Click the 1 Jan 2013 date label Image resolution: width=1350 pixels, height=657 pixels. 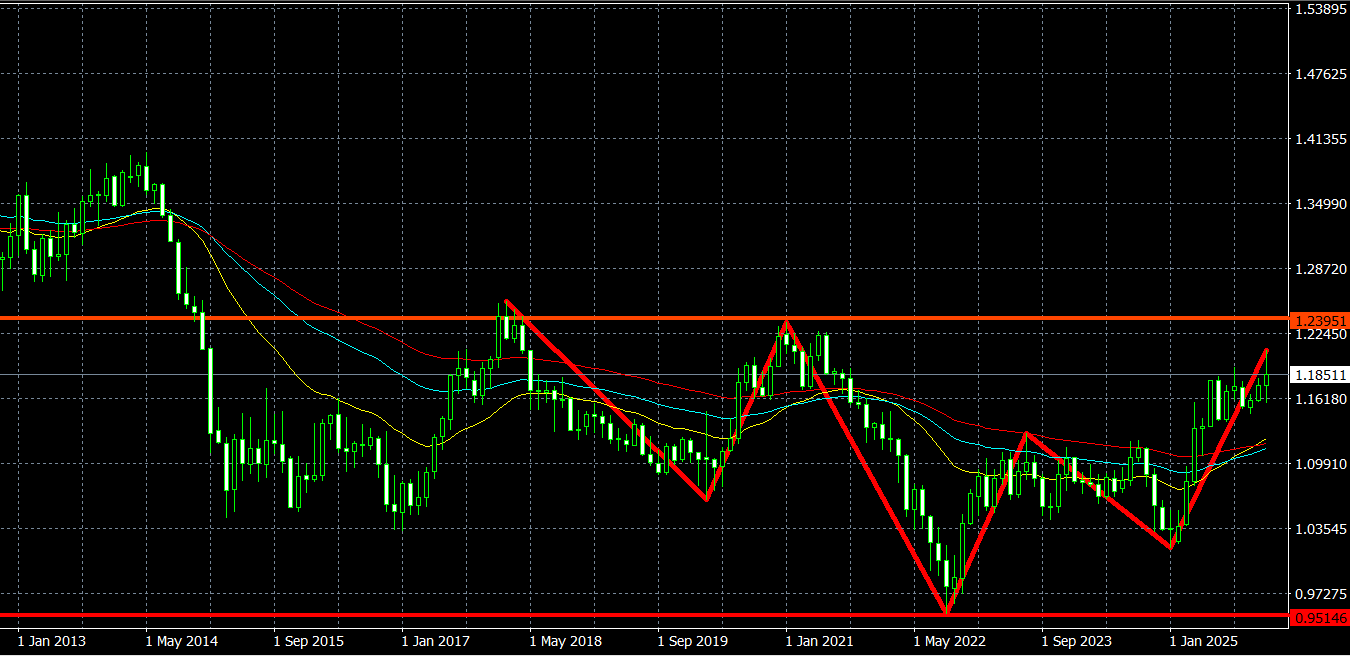[x=52, y=640]
